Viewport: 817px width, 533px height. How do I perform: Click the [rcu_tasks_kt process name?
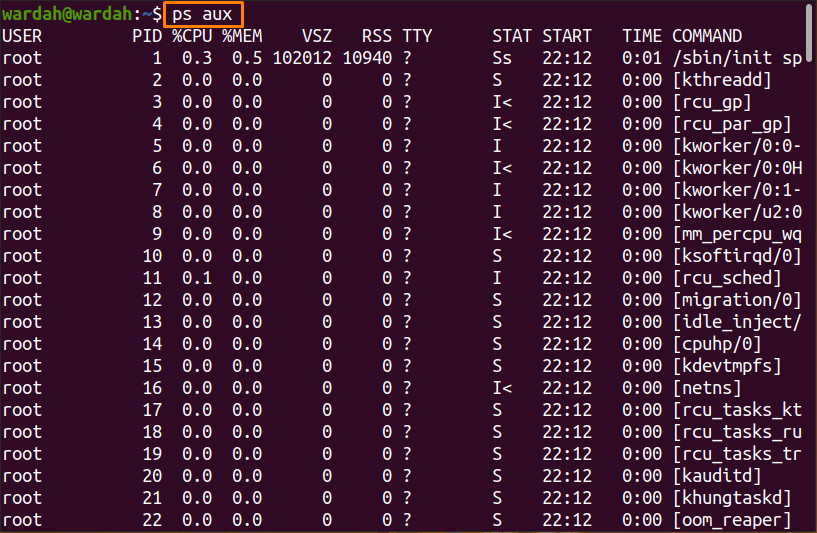click(737, 410)
